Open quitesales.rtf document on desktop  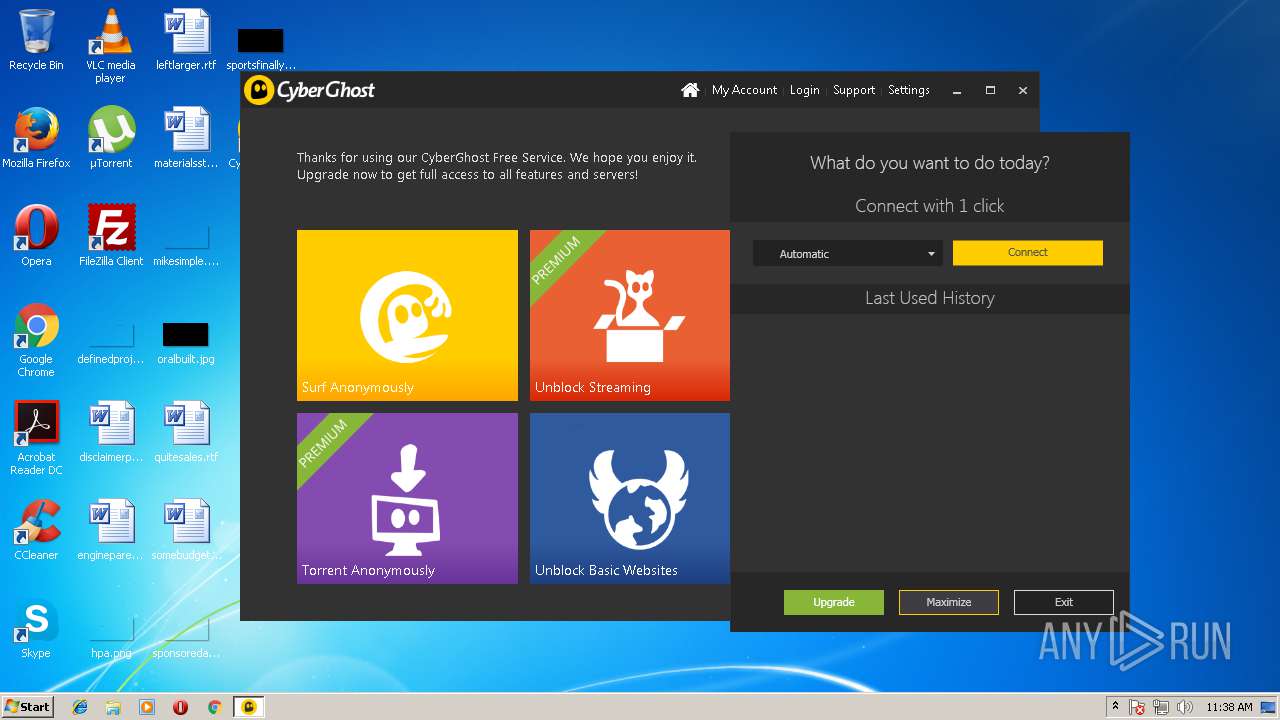[186, 432]
